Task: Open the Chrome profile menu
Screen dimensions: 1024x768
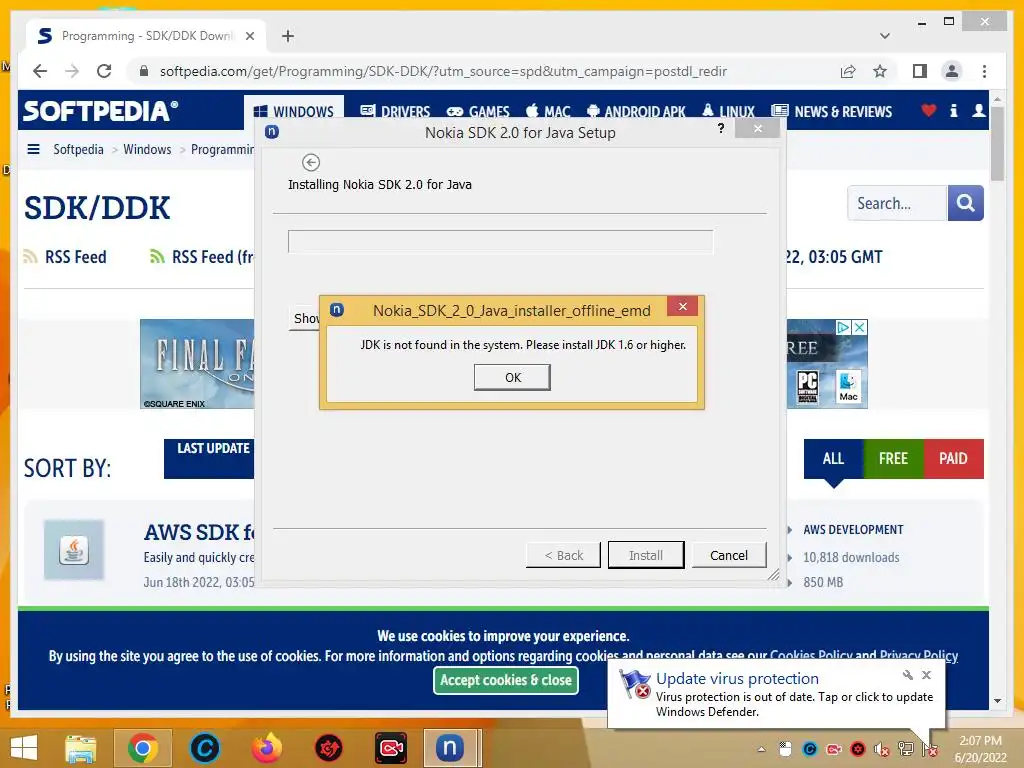Action: coord(952,71)
